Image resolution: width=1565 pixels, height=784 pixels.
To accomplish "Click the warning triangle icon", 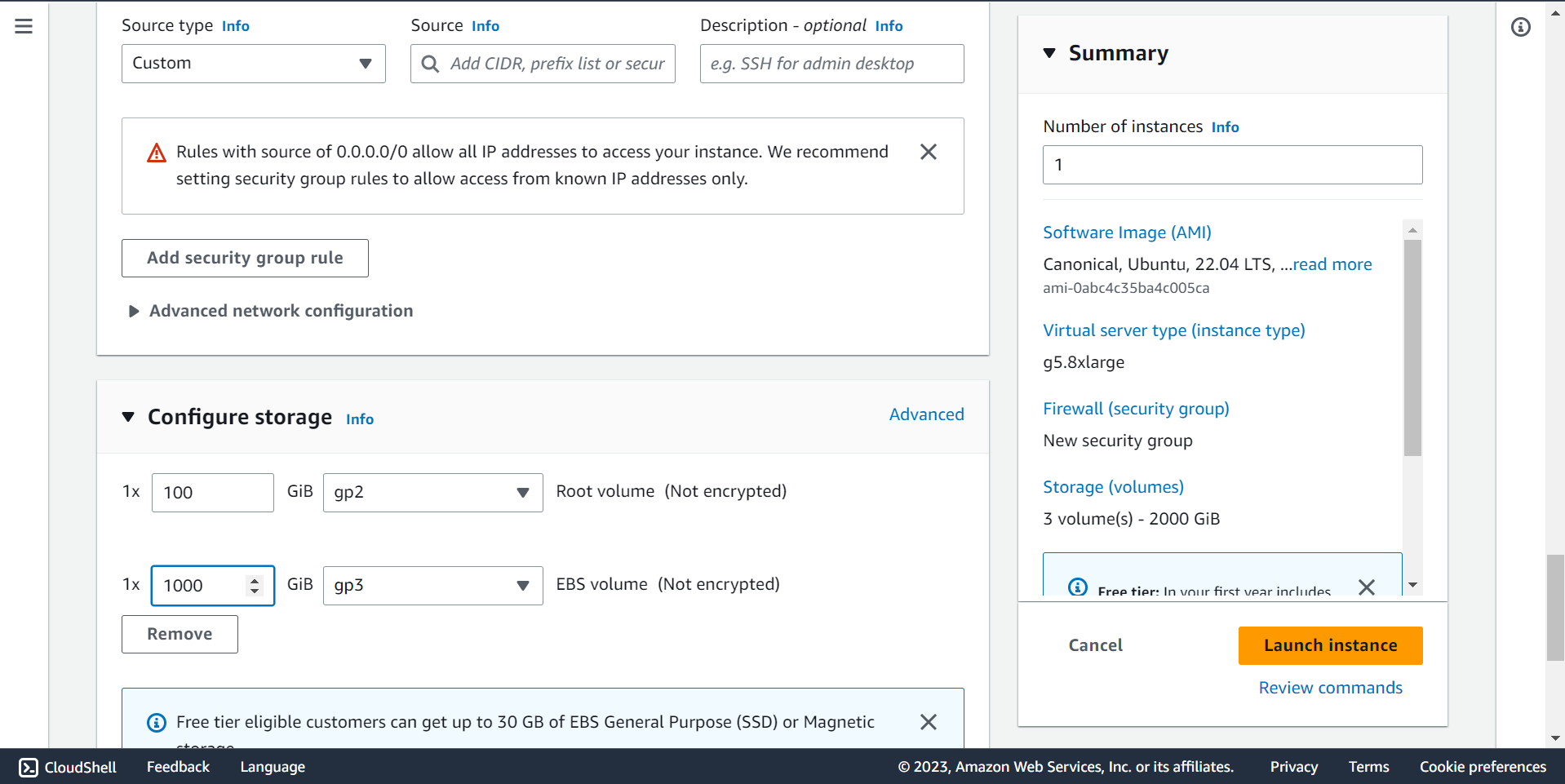I will pyautogui.click(x=157, y=153).
